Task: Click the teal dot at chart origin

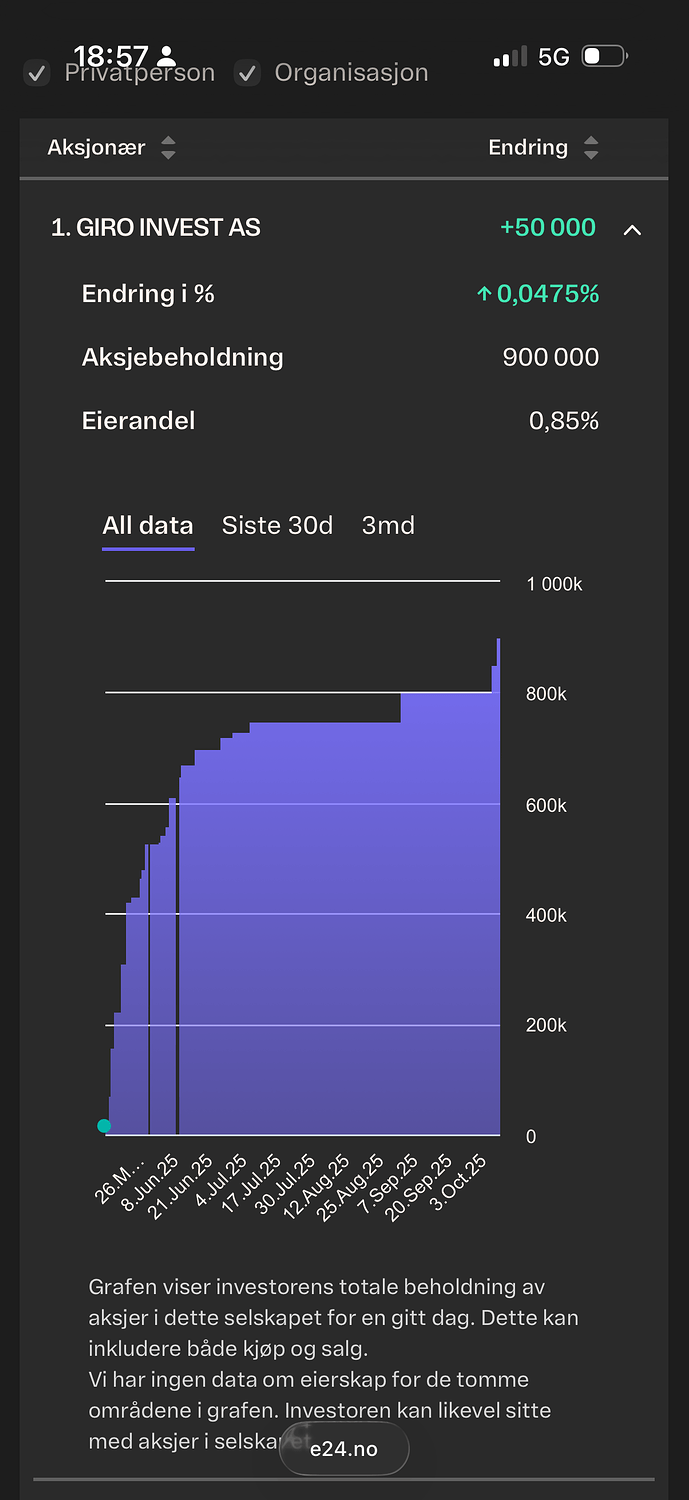Action: pyautogui.click(x=104, y=1126)
